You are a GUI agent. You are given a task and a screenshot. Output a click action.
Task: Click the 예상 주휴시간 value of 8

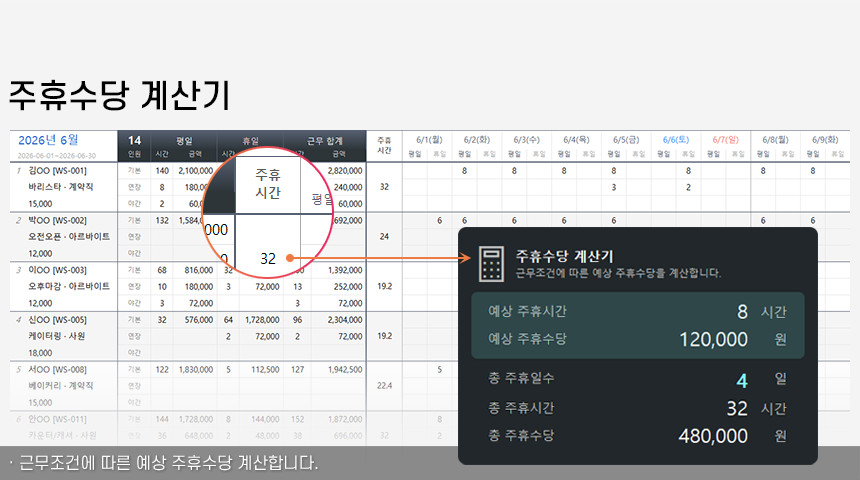[742, 312]
